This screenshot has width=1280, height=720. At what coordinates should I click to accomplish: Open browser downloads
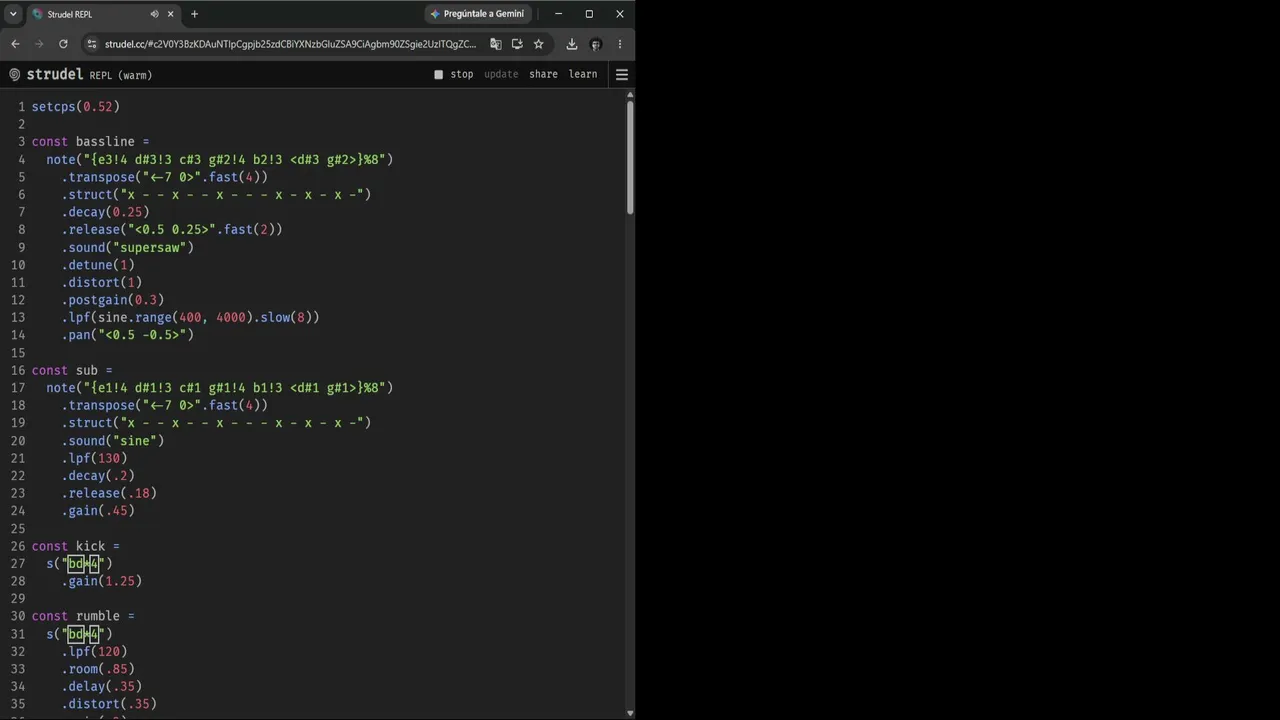pos(571,44)
